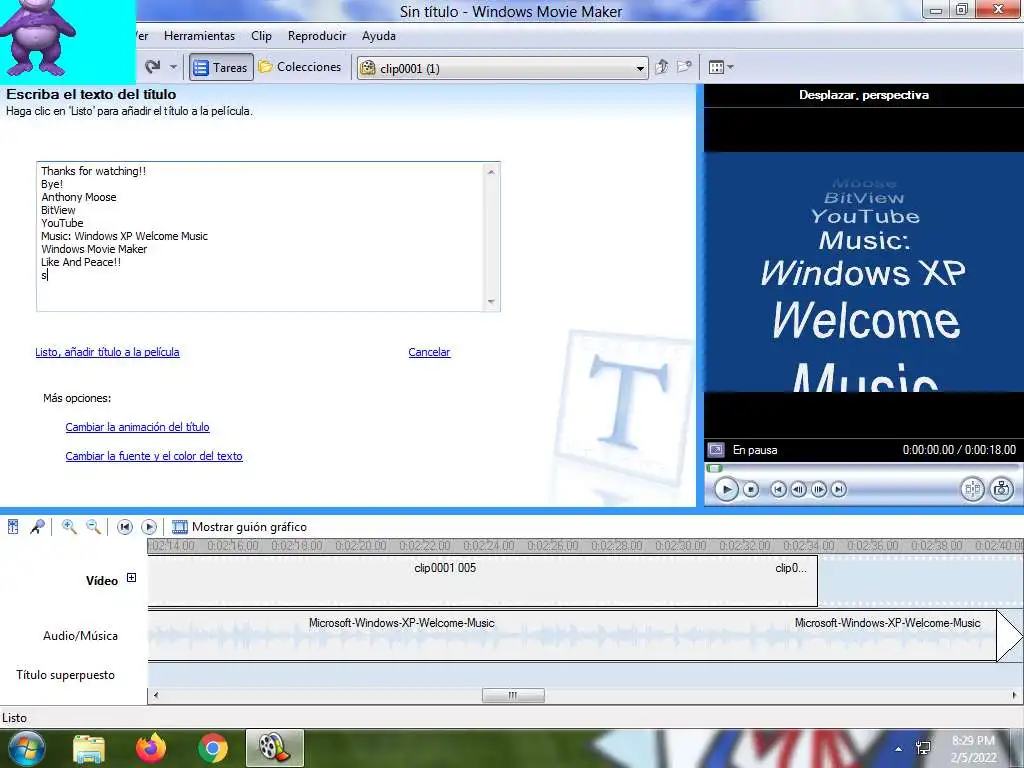Screen dimensions: 1024x768
Task: Click timeline scrollbar left arrow
Action: click(155, 696)
